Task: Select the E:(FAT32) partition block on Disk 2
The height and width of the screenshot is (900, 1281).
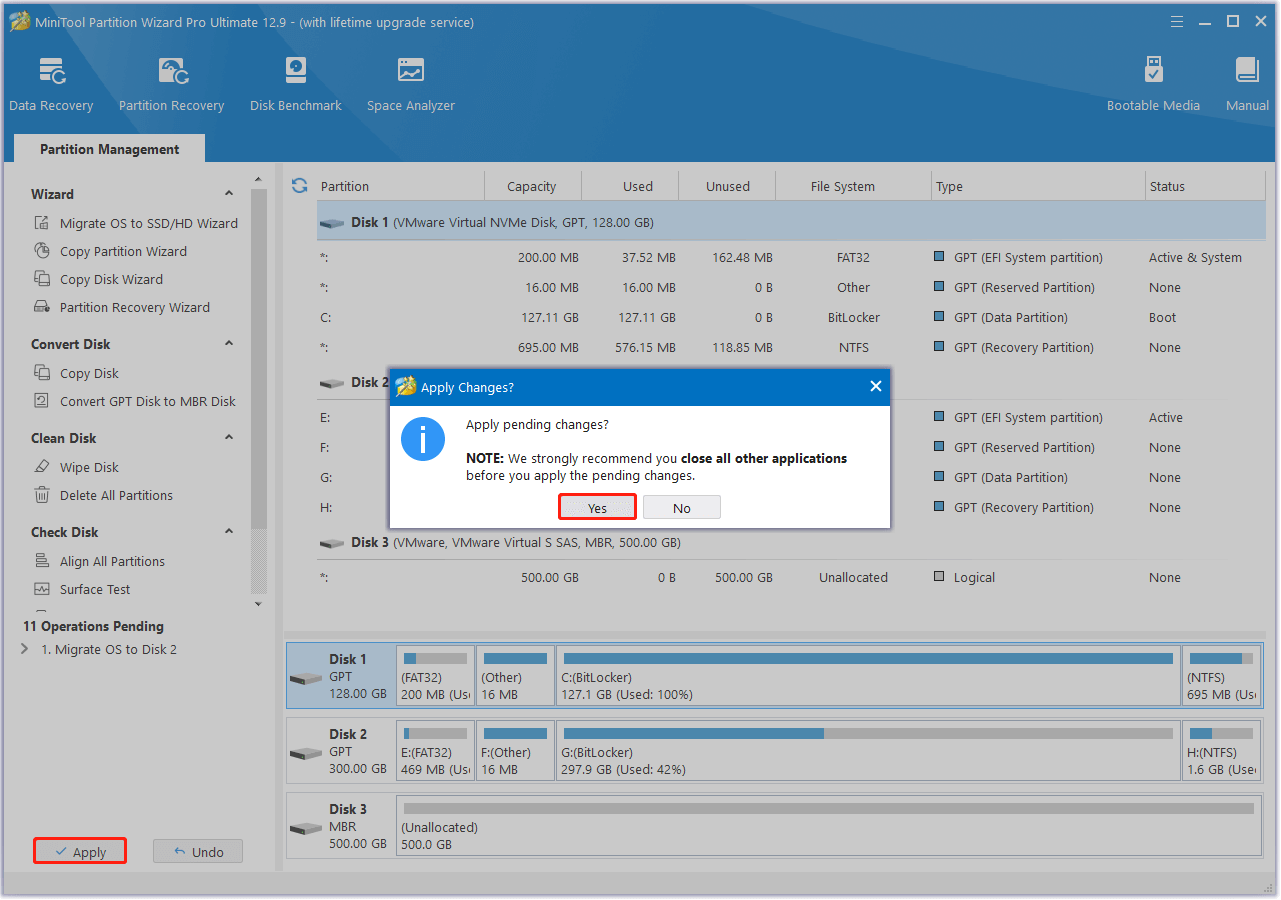Action: click(x=436, y=750)
